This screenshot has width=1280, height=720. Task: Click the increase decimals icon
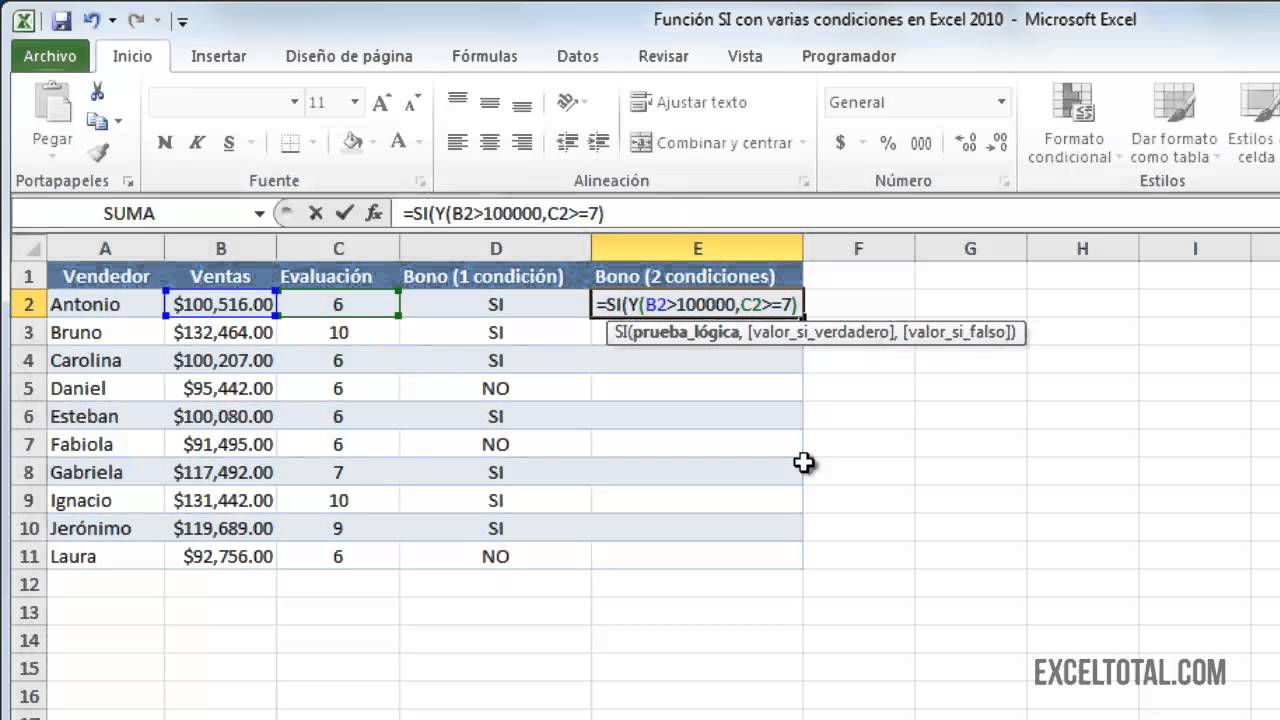pos(966,143)
